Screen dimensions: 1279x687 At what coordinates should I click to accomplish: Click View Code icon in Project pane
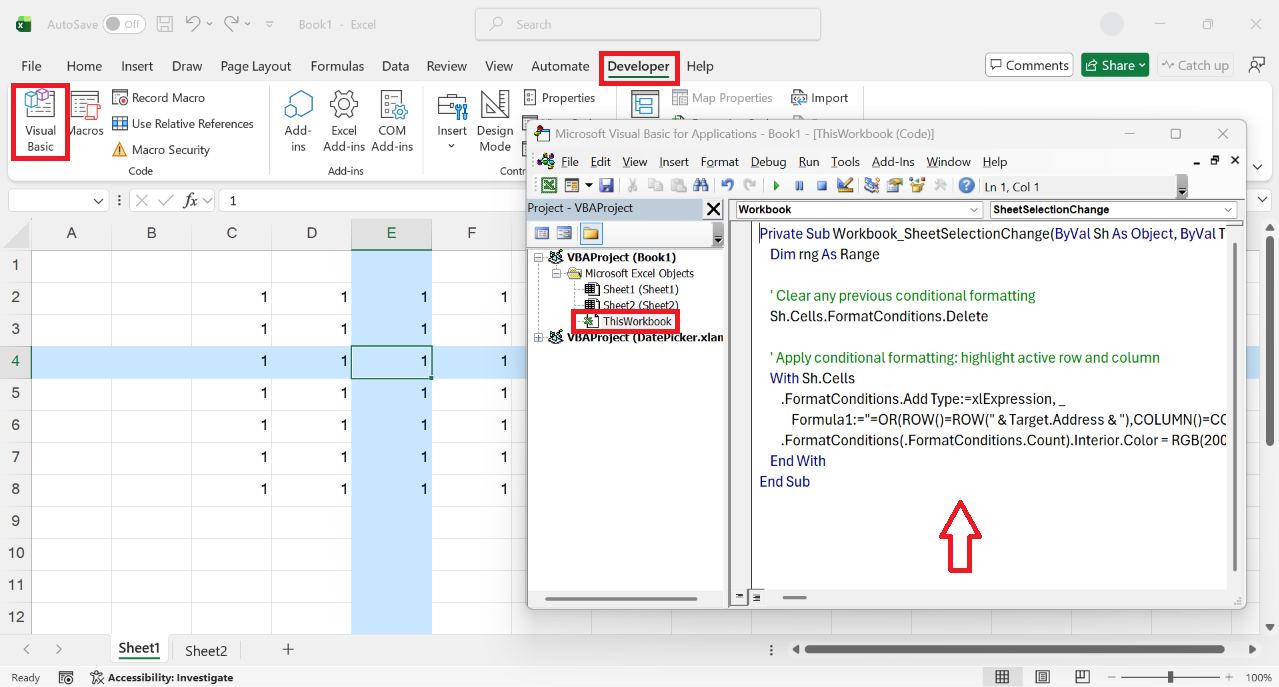click(x=542, y=233)
